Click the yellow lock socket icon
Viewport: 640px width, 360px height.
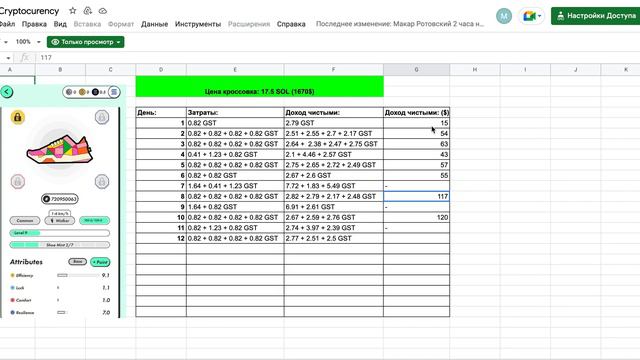pyautogui.click(x=18, y=118)
